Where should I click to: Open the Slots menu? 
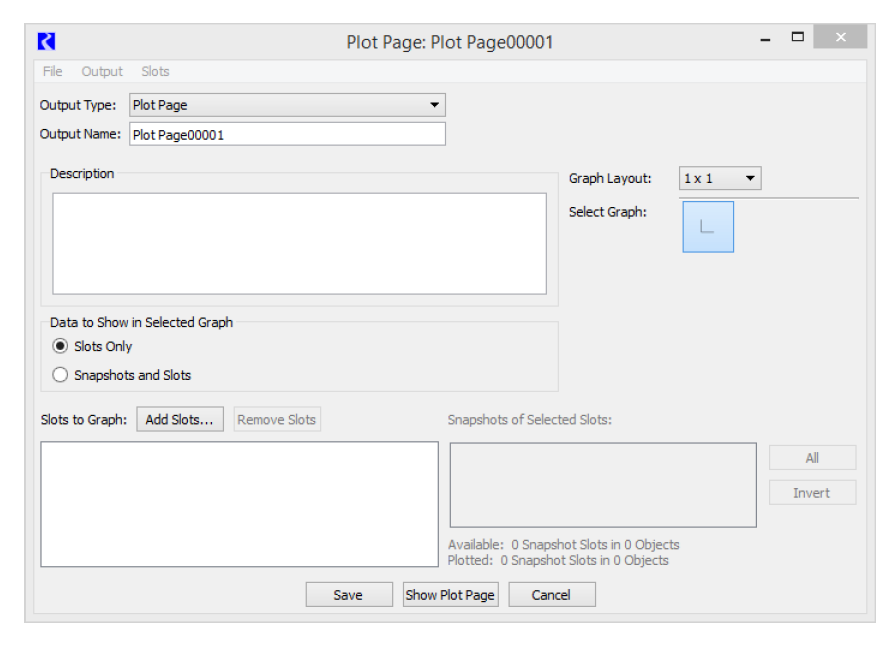click(x=155, y=72)
